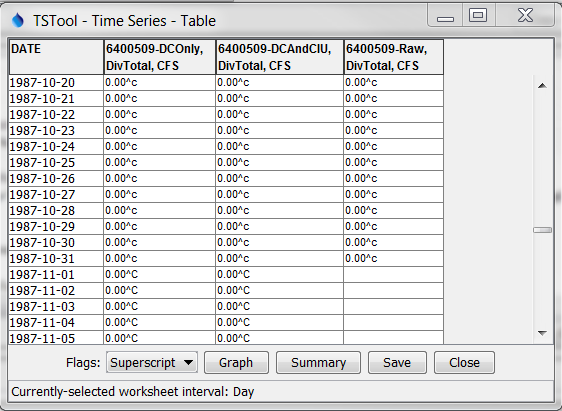Click the Flags dropdown arrow
The height and width of the screenshot is (411, 562).
[188, 363]
